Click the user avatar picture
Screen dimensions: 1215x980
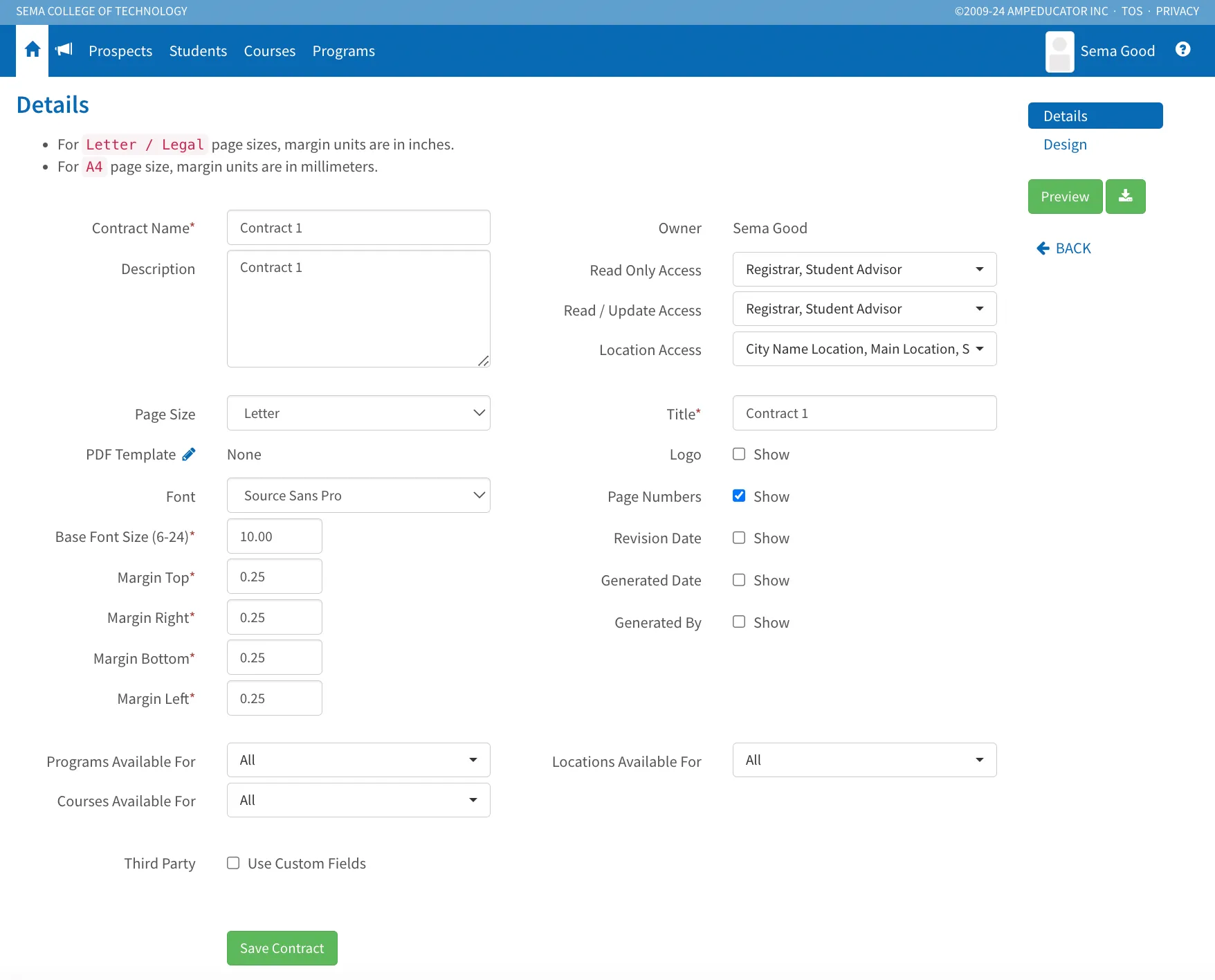(x=1059, y=51)
